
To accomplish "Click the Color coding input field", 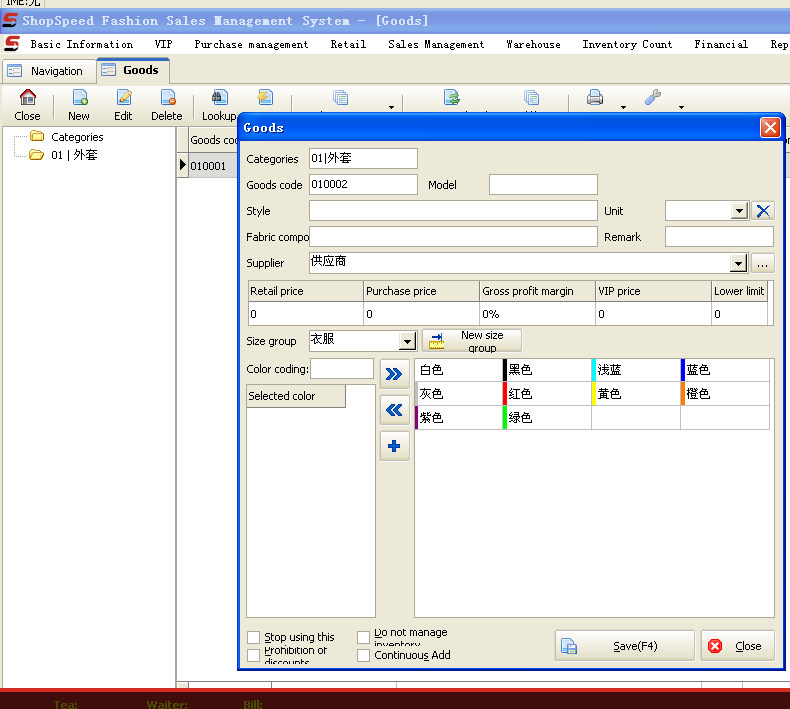I will point(342,368).
